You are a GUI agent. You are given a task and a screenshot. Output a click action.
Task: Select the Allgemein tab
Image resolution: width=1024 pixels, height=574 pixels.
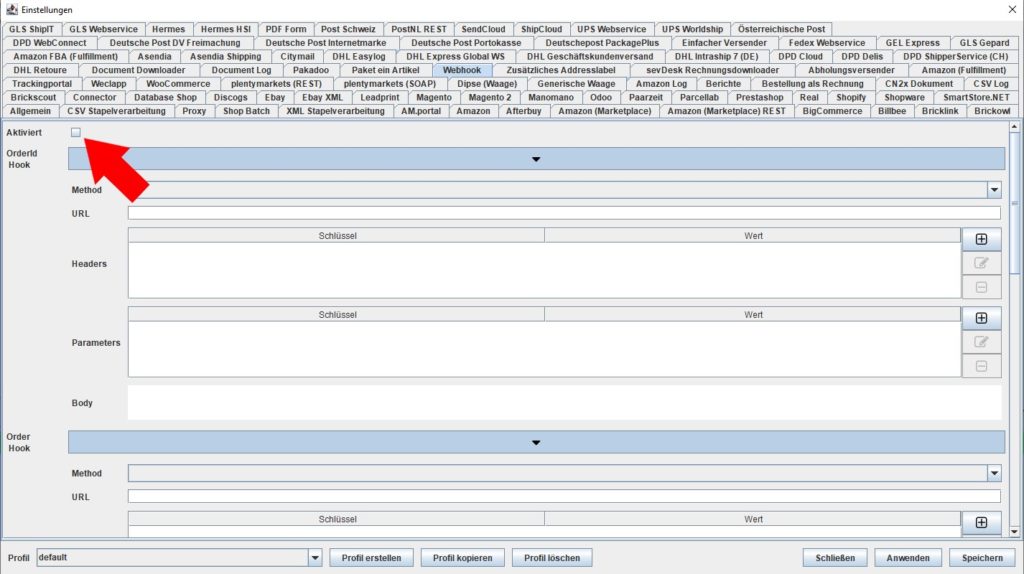[x=30, y=111]
